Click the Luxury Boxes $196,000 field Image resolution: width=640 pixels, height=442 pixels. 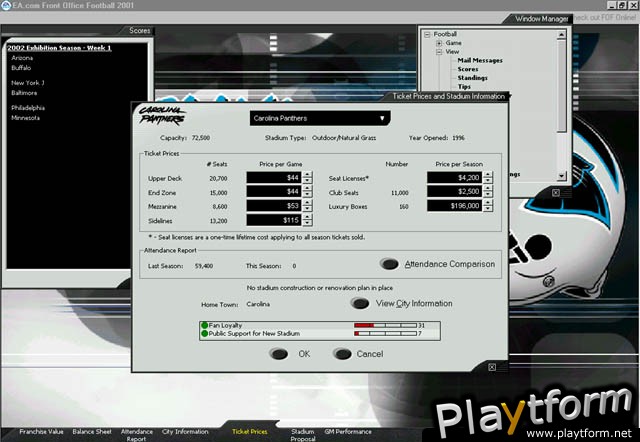[455, 206]
